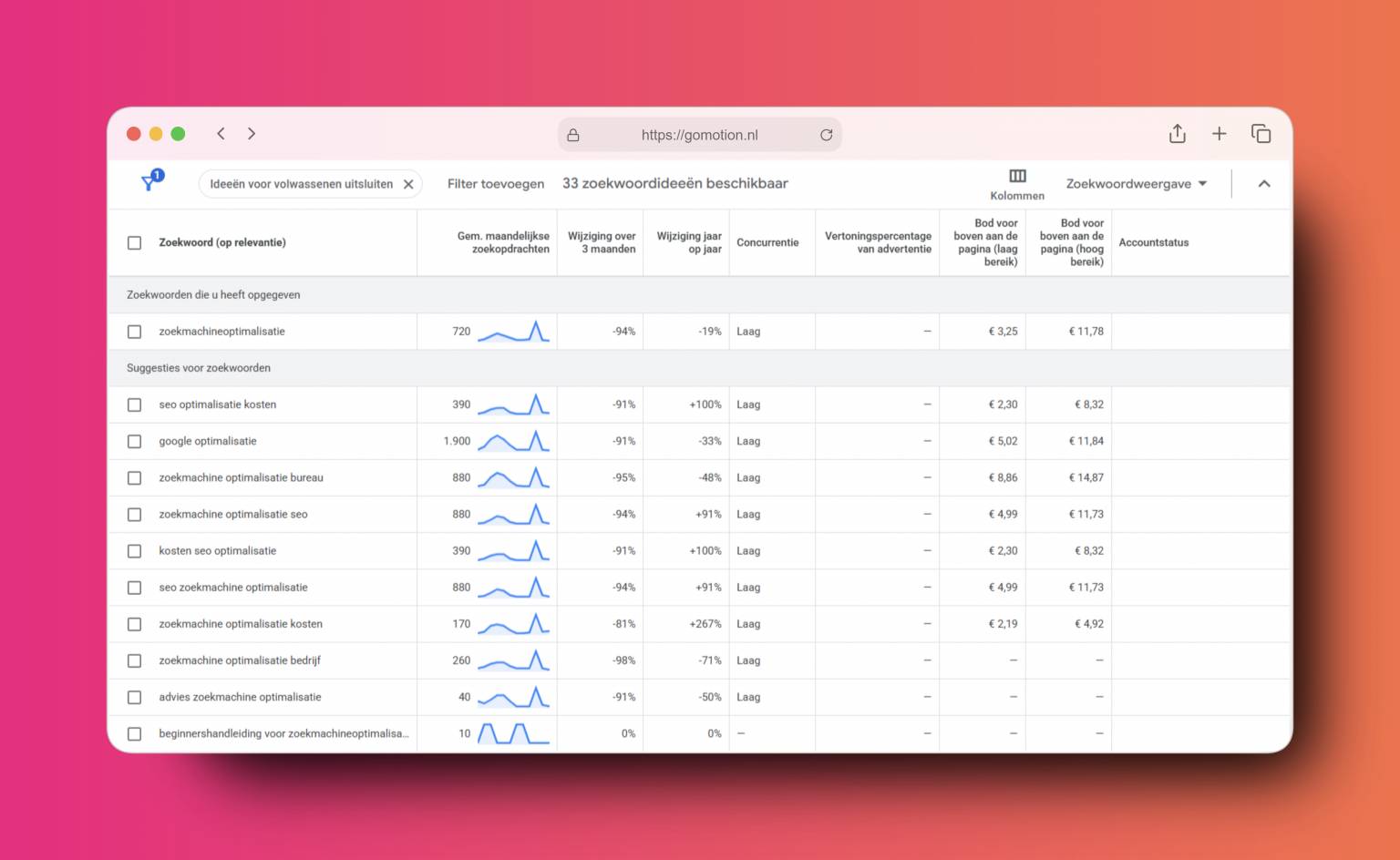The height and width of the screenshot is (860, 1400).
Task: Toggle the select-all checkbox in table header
Action: (135, 242)
